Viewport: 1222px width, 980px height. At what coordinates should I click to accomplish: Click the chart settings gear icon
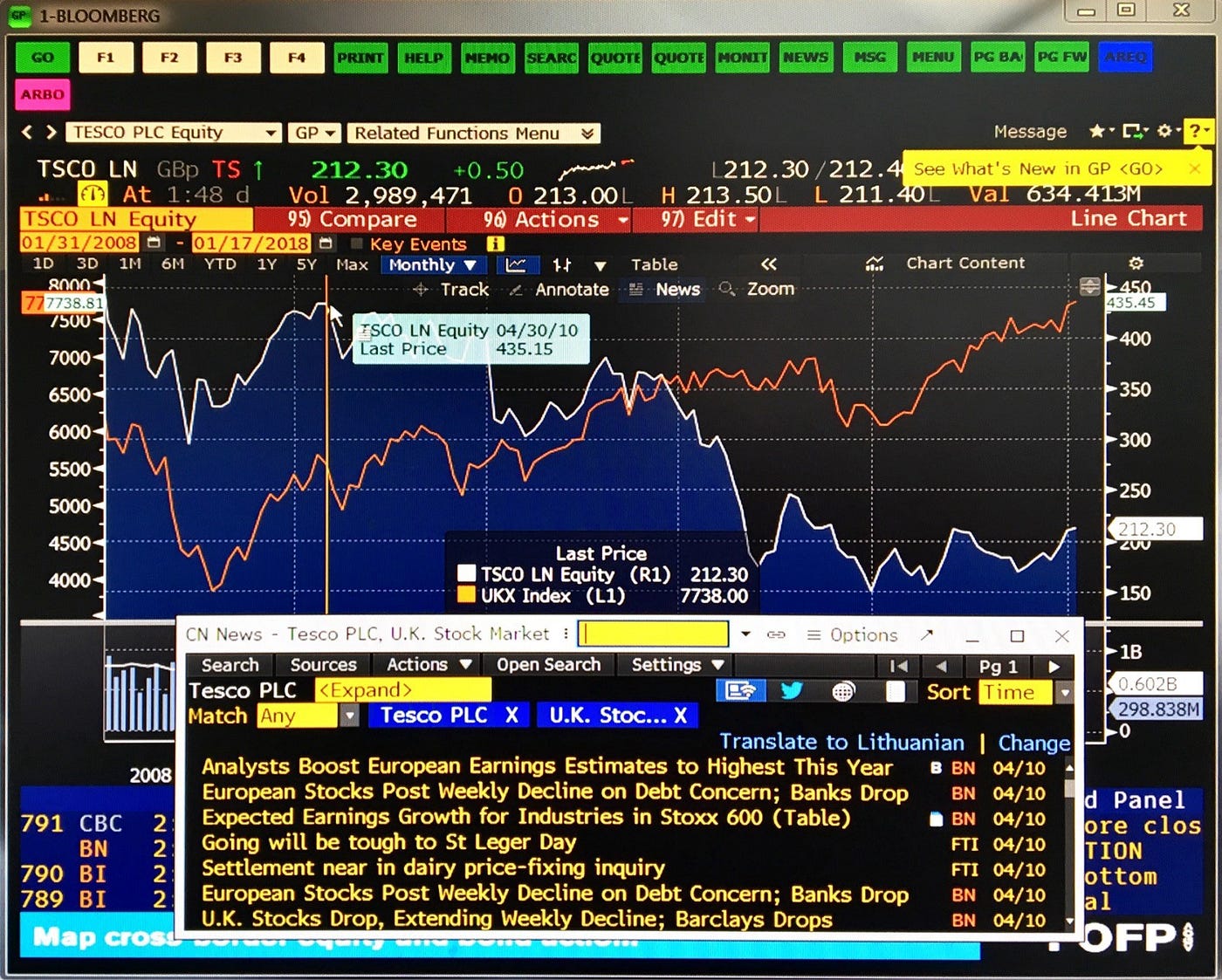coord(1136,263)
